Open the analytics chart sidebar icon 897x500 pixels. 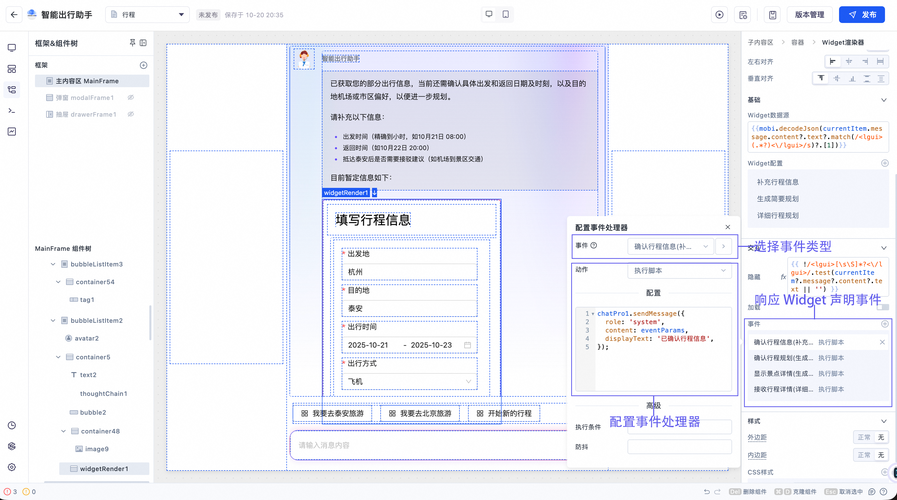coord(12,132)
